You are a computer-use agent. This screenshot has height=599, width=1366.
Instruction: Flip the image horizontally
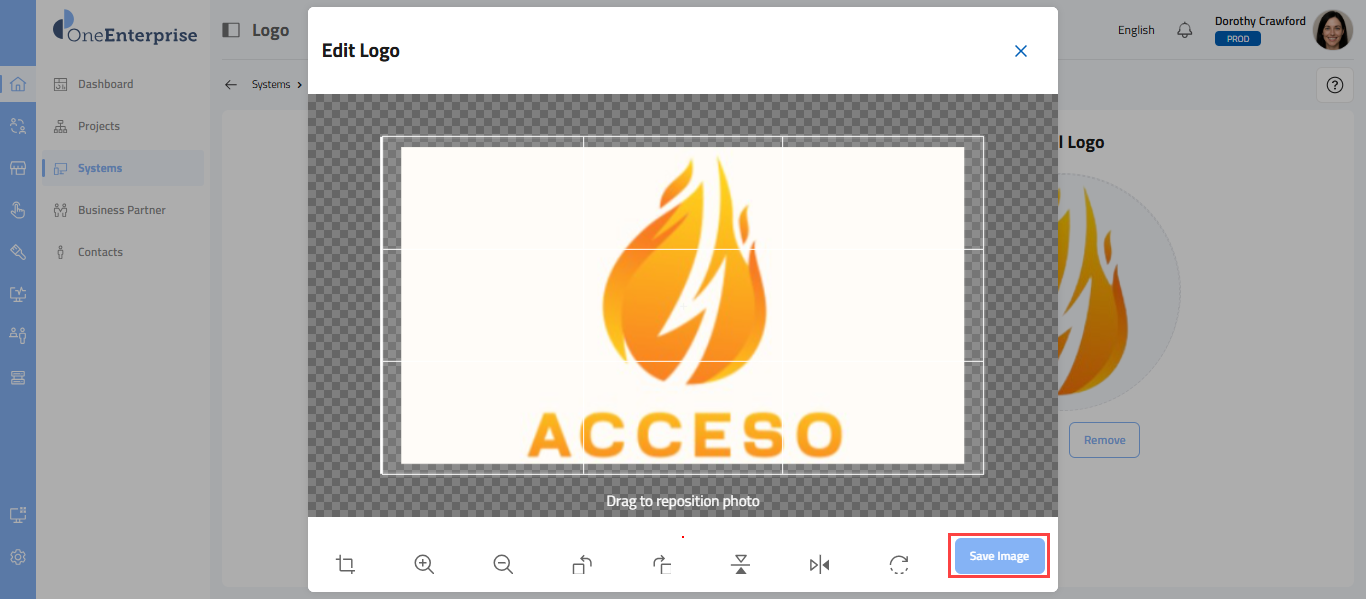pyautogui.click(x=819, y=564)
